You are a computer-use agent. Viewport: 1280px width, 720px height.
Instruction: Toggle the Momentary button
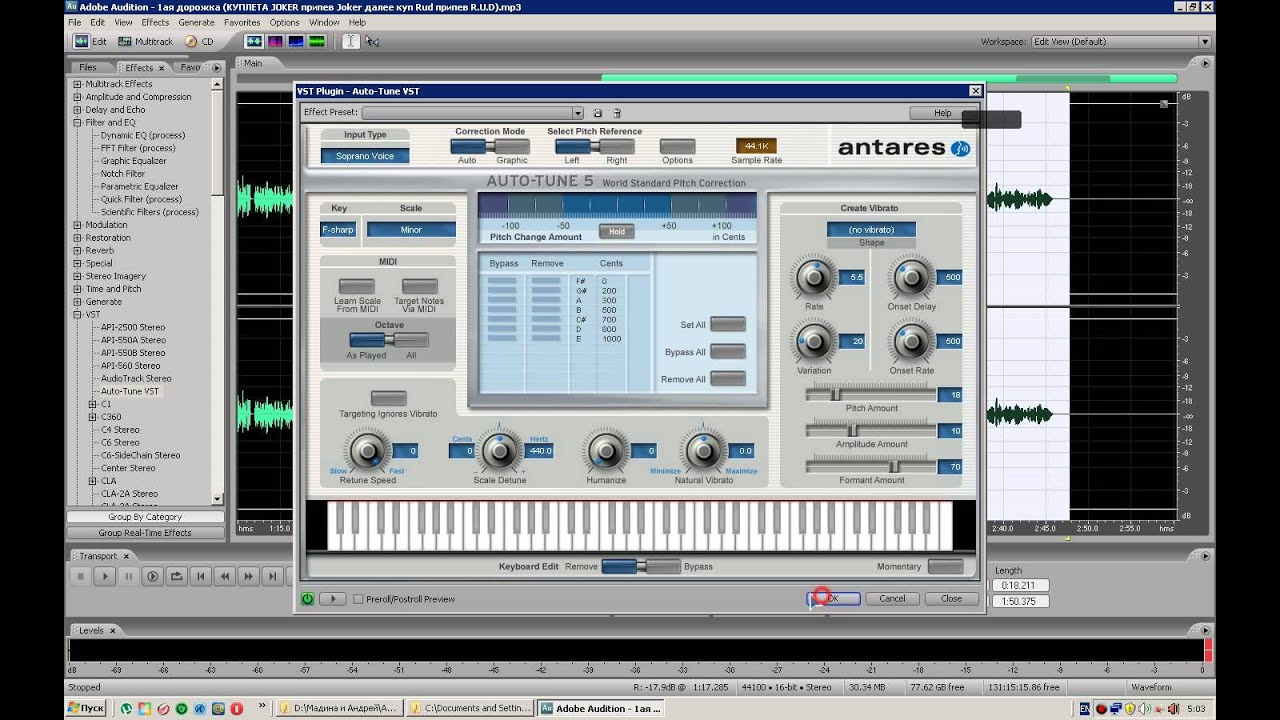945,566
